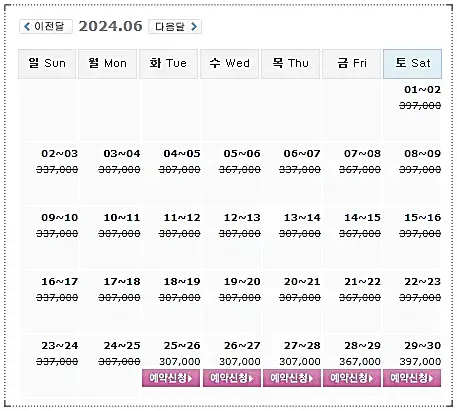The width and height of the screenshot is (457, 411).
Task: Click the 24~25 date label
Action: coord(122,346)
